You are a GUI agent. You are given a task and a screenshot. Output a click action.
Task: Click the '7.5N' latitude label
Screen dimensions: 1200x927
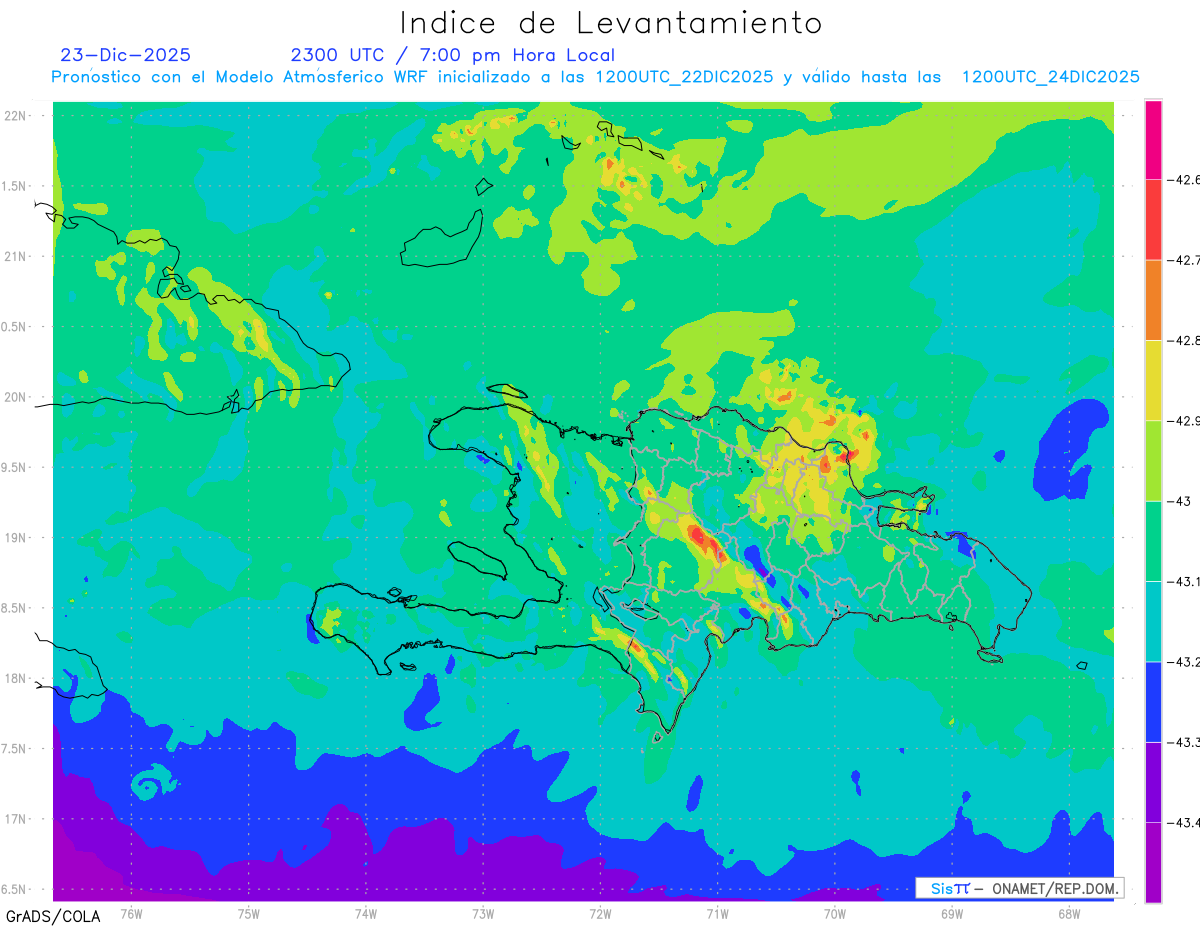point(15,748)
